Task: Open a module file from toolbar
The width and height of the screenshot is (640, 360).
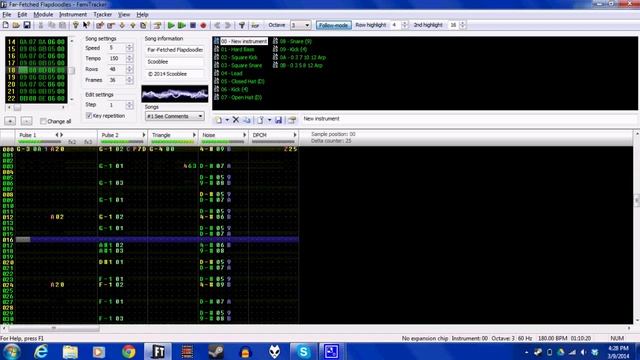Action: coord(16,25)
